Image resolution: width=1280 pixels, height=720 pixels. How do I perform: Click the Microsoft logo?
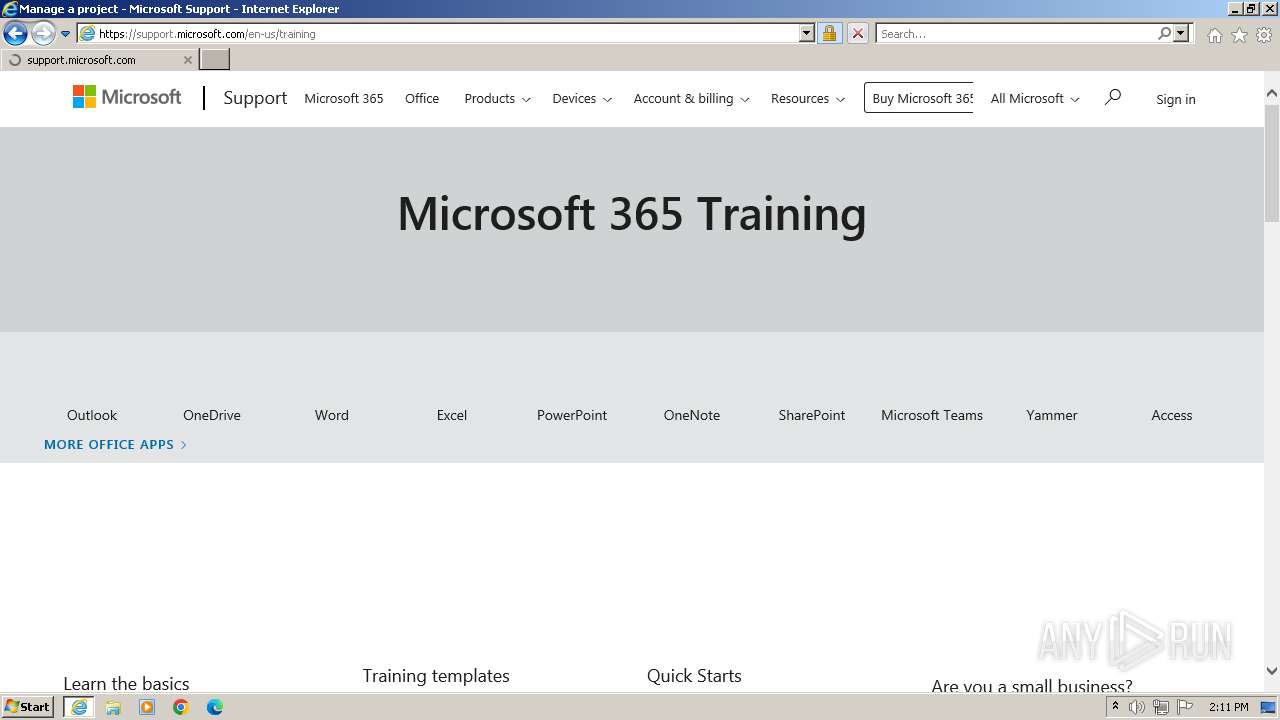127,97
